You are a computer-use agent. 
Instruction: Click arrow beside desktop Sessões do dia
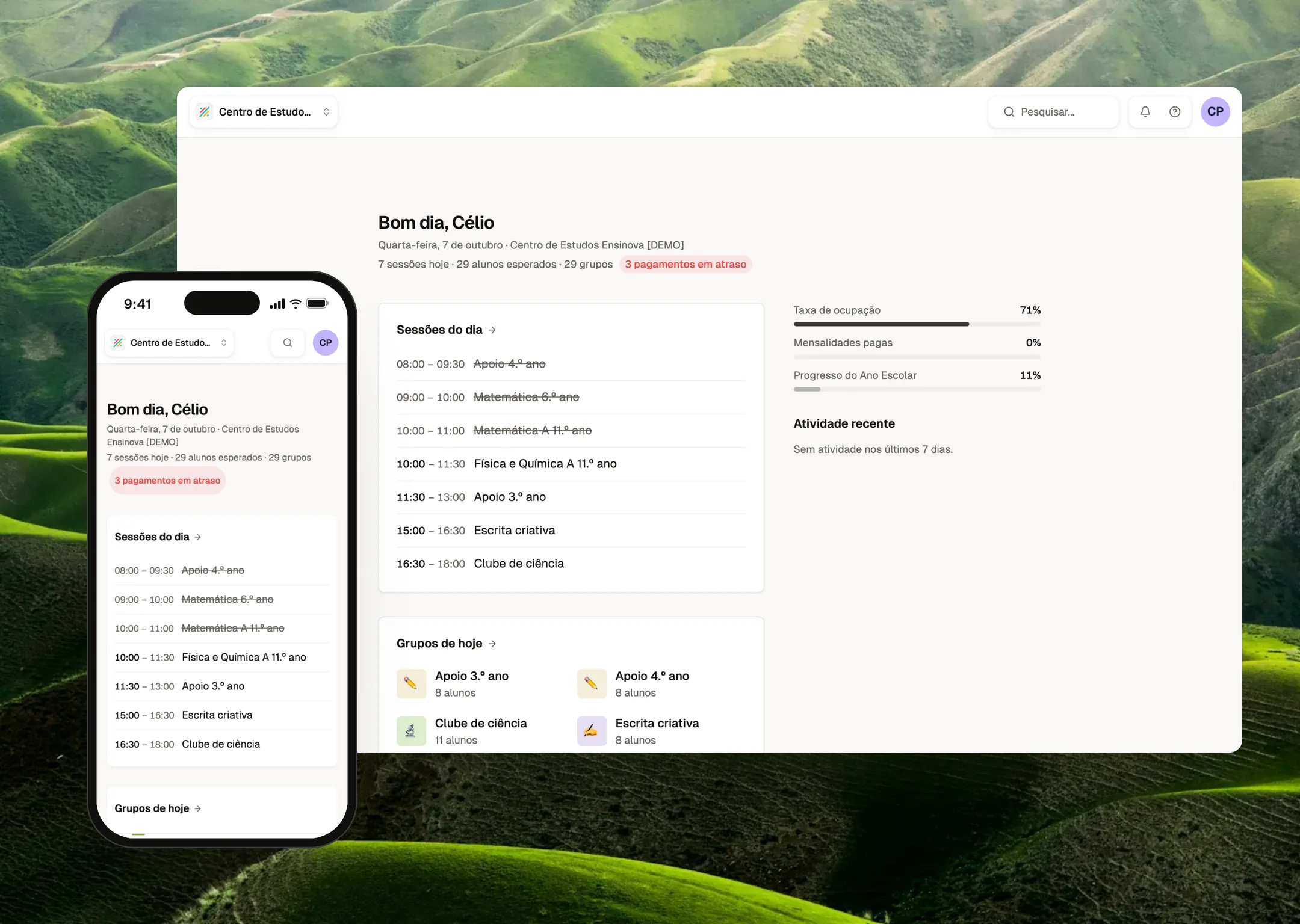tap(492, 330)
